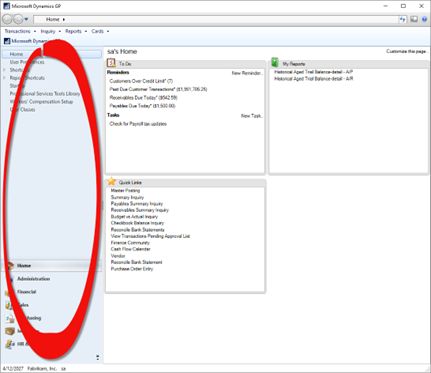Select Home navigation pane button
The width and height of the screenshot is (431, 373).
(x=52, y=266)
